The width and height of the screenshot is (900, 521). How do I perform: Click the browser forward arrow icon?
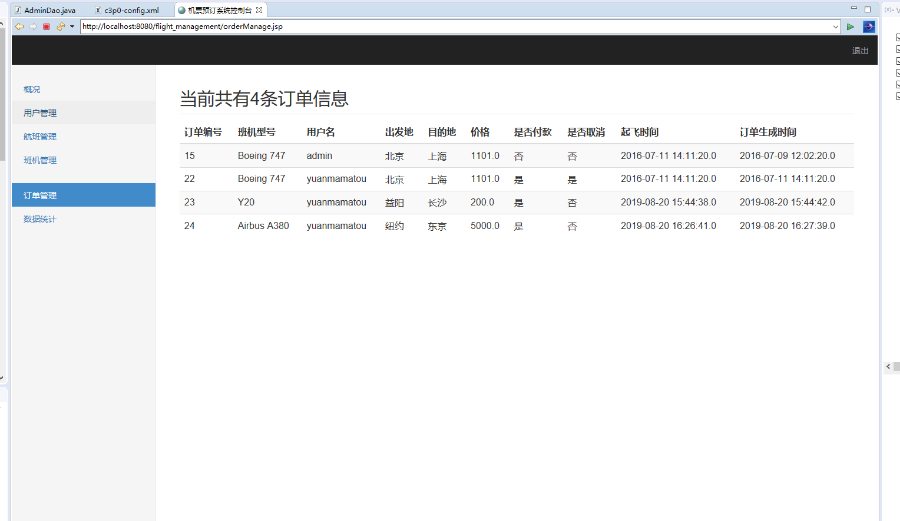click(32, 26)
